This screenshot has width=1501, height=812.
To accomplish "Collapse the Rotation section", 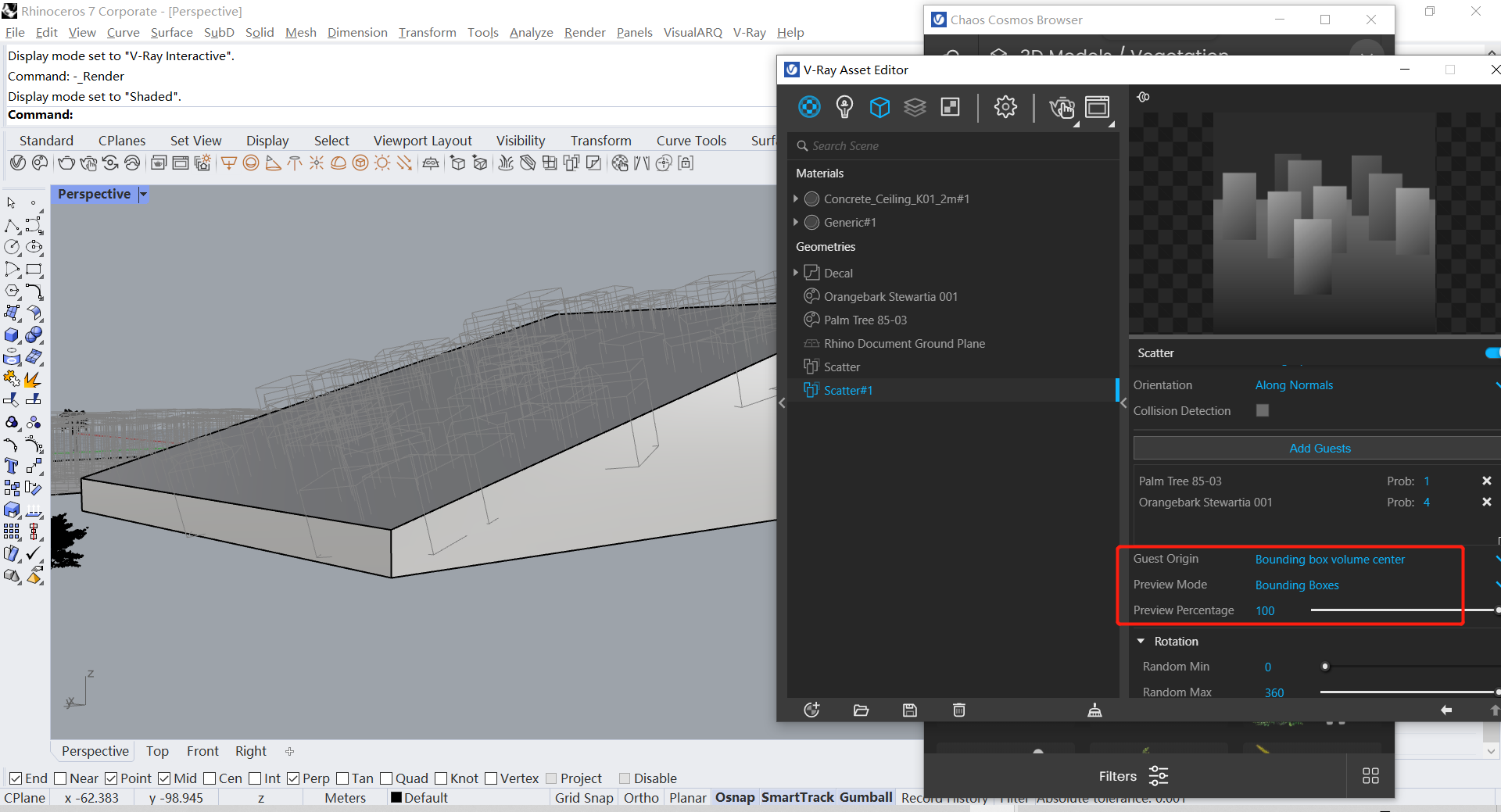I will tap(1141, 641).
